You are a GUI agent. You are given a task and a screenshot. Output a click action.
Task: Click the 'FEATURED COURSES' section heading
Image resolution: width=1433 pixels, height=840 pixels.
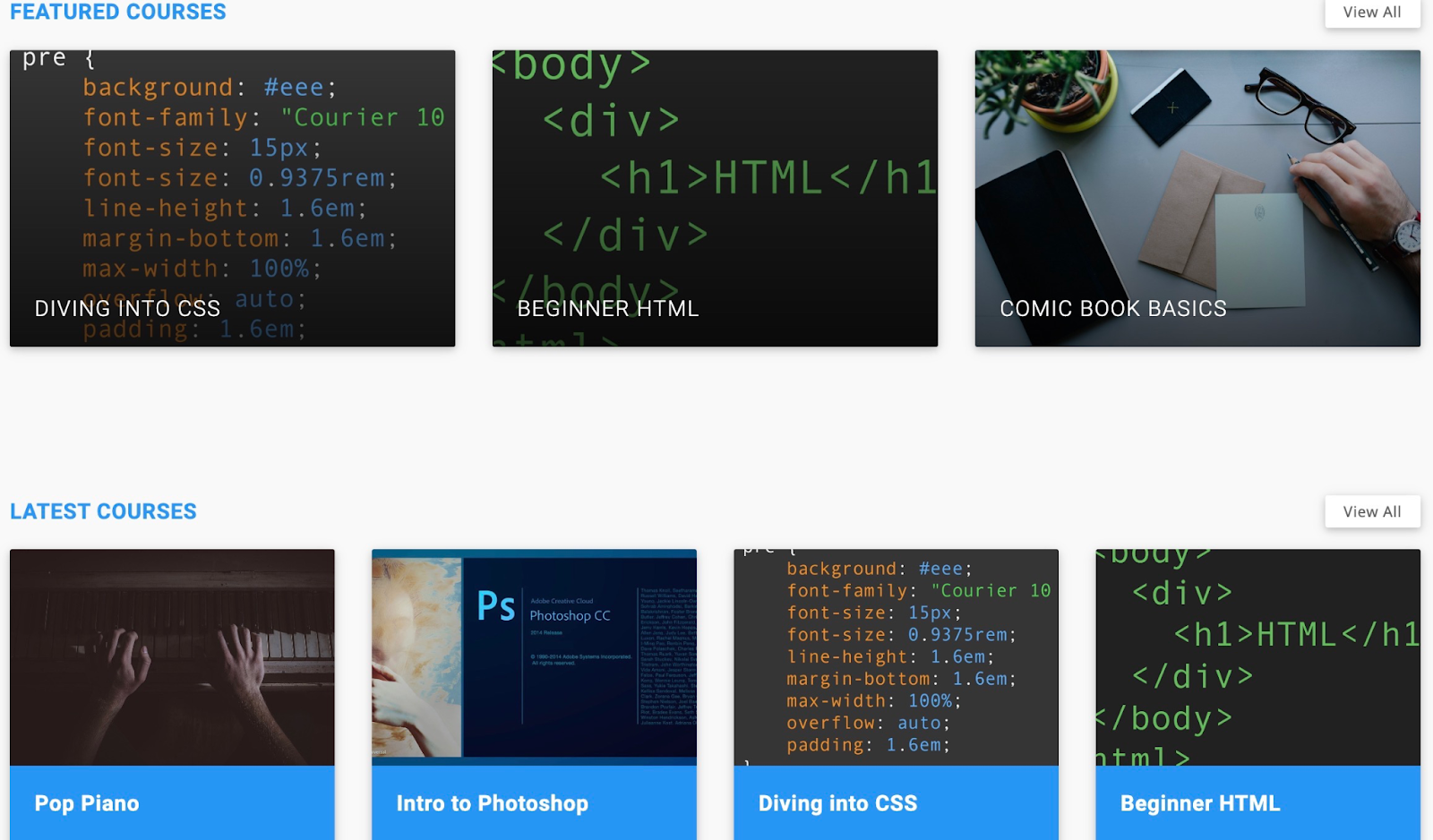(116, 12)
